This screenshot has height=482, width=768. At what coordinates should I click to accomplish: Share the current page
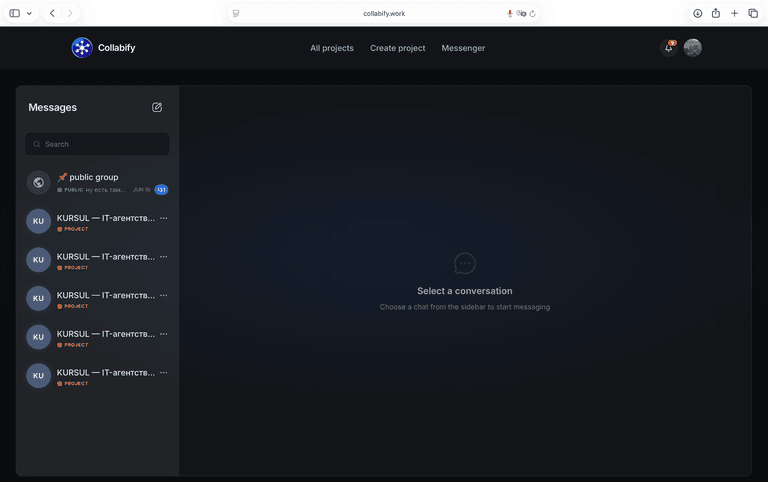coord(716,13)
